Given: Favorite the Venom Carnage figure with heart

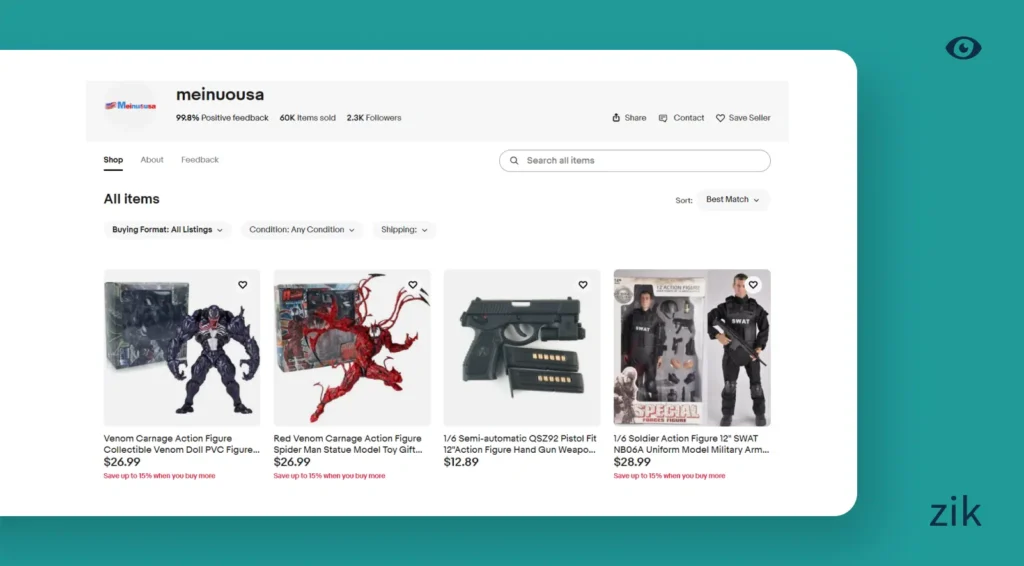Looking at the screenshot, I should point(242,285).
